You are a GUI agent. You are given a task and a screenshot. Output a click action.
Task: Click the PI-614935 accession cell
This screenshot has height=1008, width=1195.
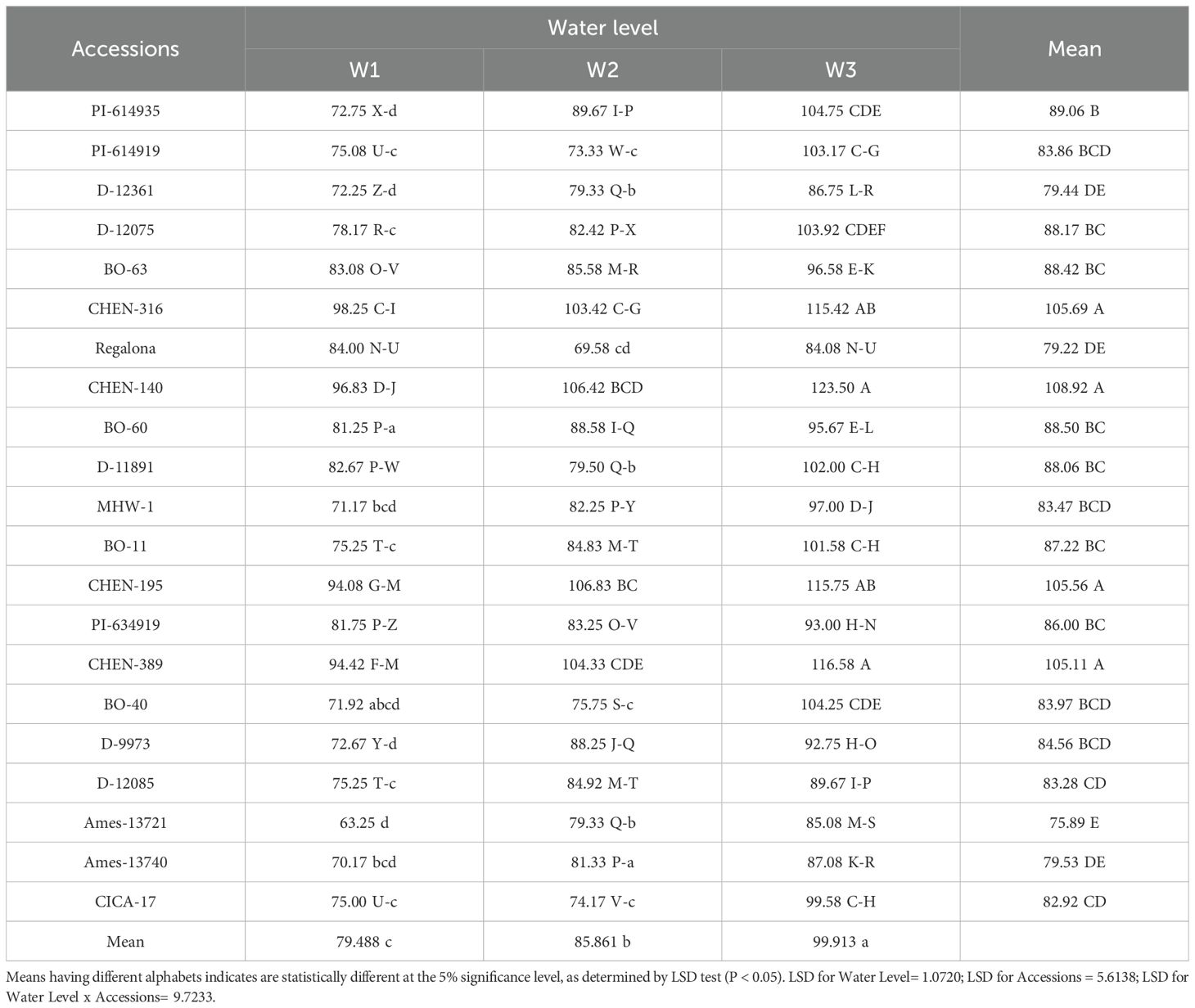click(125, 111)
